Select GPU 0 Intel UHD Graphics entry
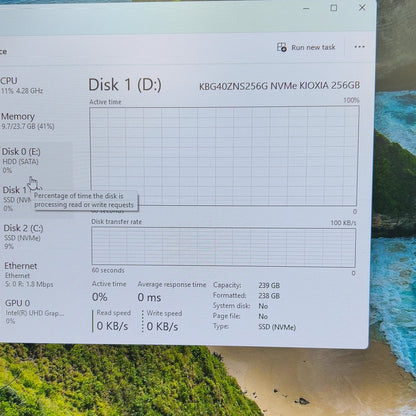This screenshot has width=416, height=416. (34, 312)
